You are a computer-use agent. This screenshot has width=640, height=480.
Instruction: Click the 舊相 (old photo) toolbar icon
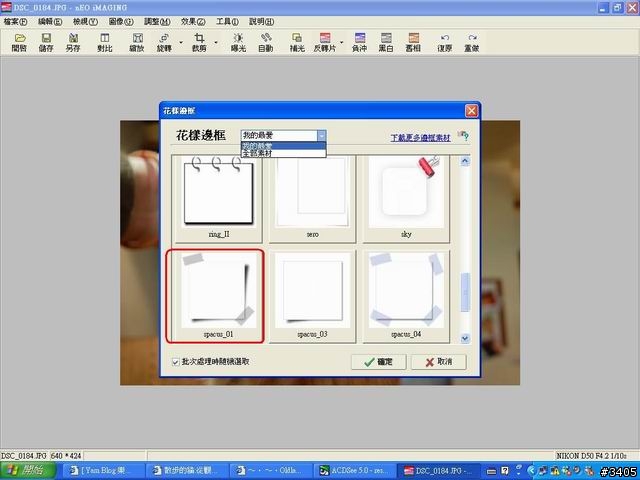pyautogui.click(x=413, y=42)
